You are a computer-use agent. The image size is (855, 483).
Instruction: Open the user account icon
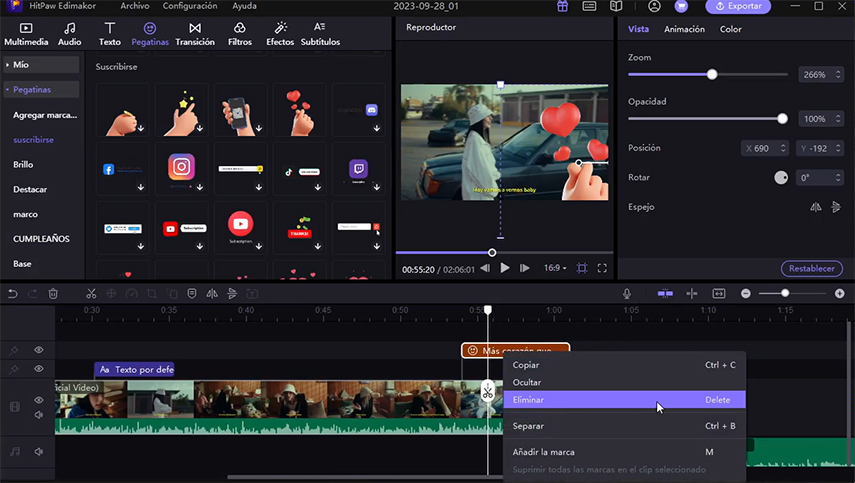tap(654, 6)
